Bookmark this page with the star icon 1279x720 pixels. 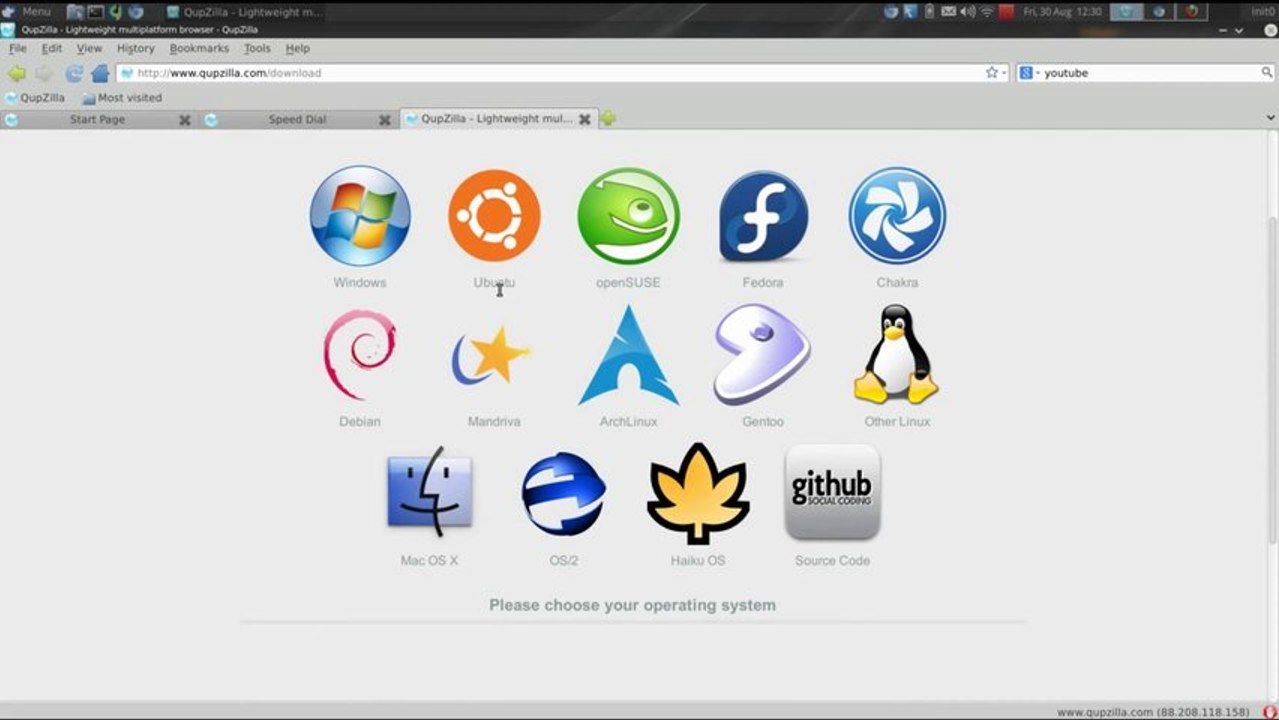[991, 73]
